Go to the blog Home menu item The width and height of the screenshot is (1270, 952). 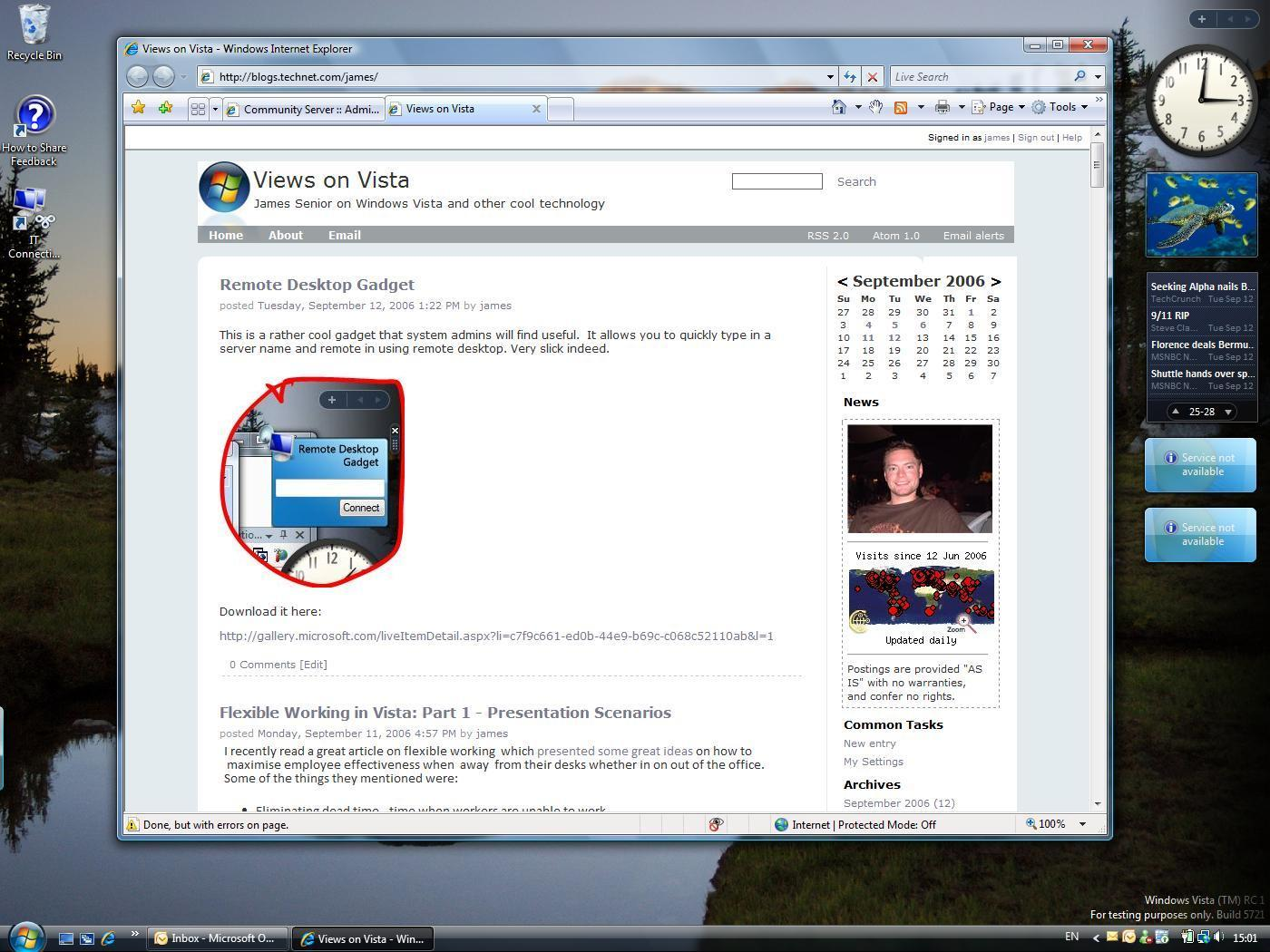[x=226, y=235]
